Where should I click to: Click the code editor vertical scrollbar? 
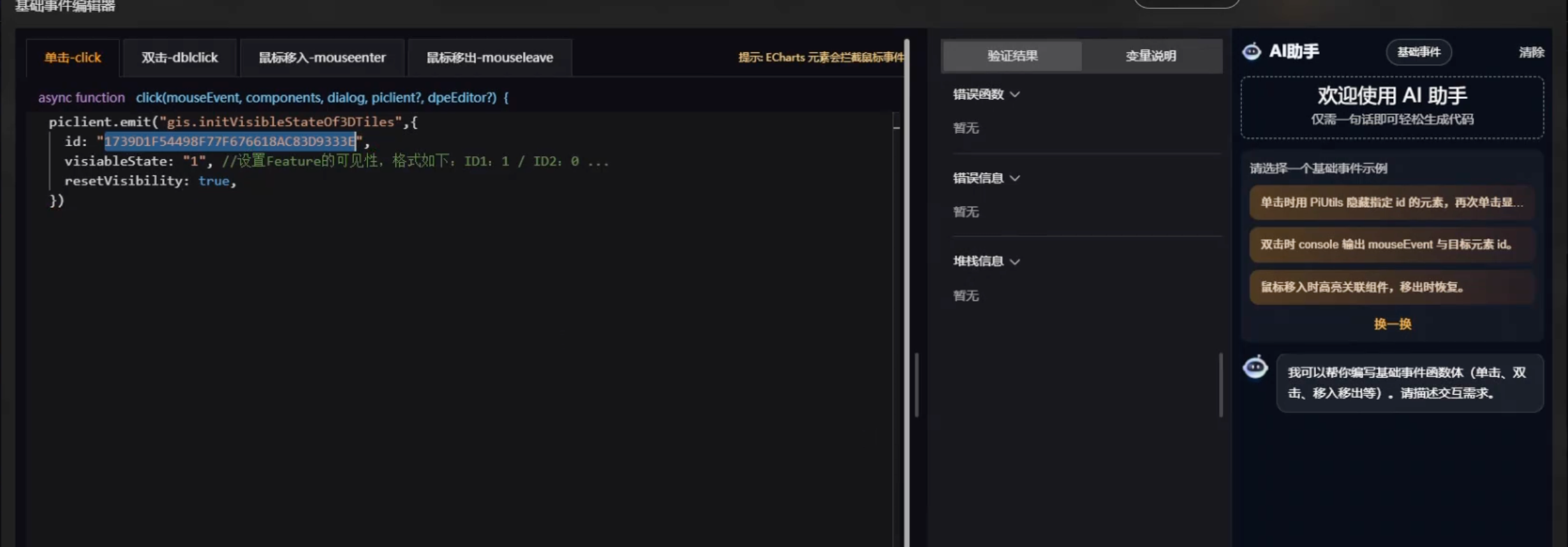coord(906,292)
